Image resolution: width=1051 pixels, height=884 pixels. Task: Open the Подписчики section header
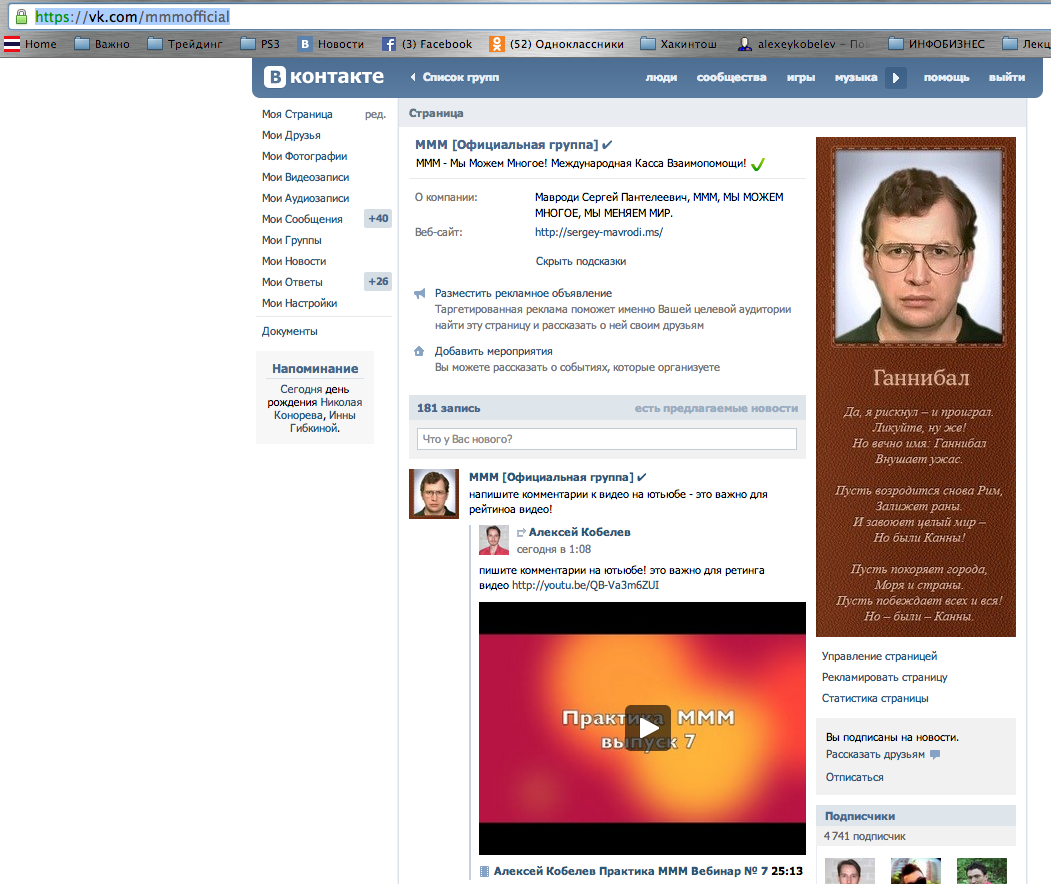(x=860, y=816)
